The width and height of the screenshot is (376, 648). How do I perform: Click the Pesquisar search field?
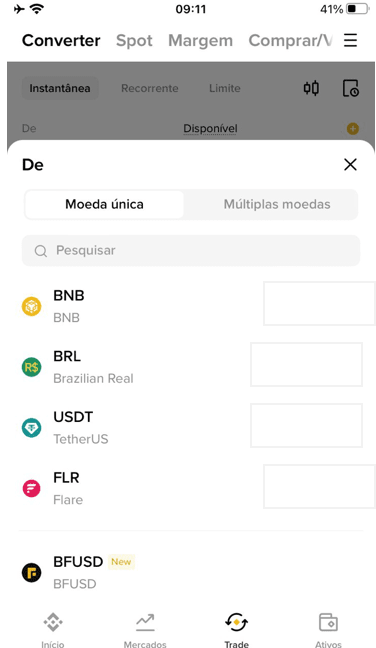191,250
